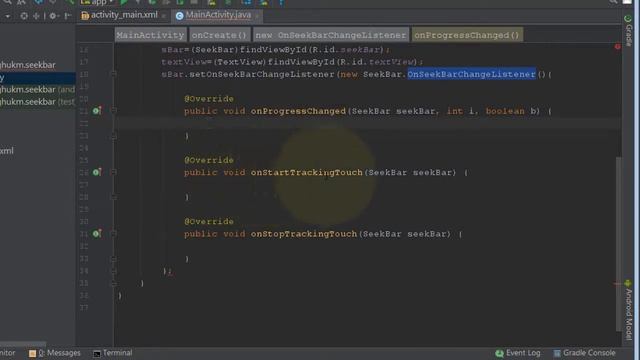The height and width of the screenshot is (360, 640).
Task: Click the onStartTrackingTouch method name in code
Action: 307,172
